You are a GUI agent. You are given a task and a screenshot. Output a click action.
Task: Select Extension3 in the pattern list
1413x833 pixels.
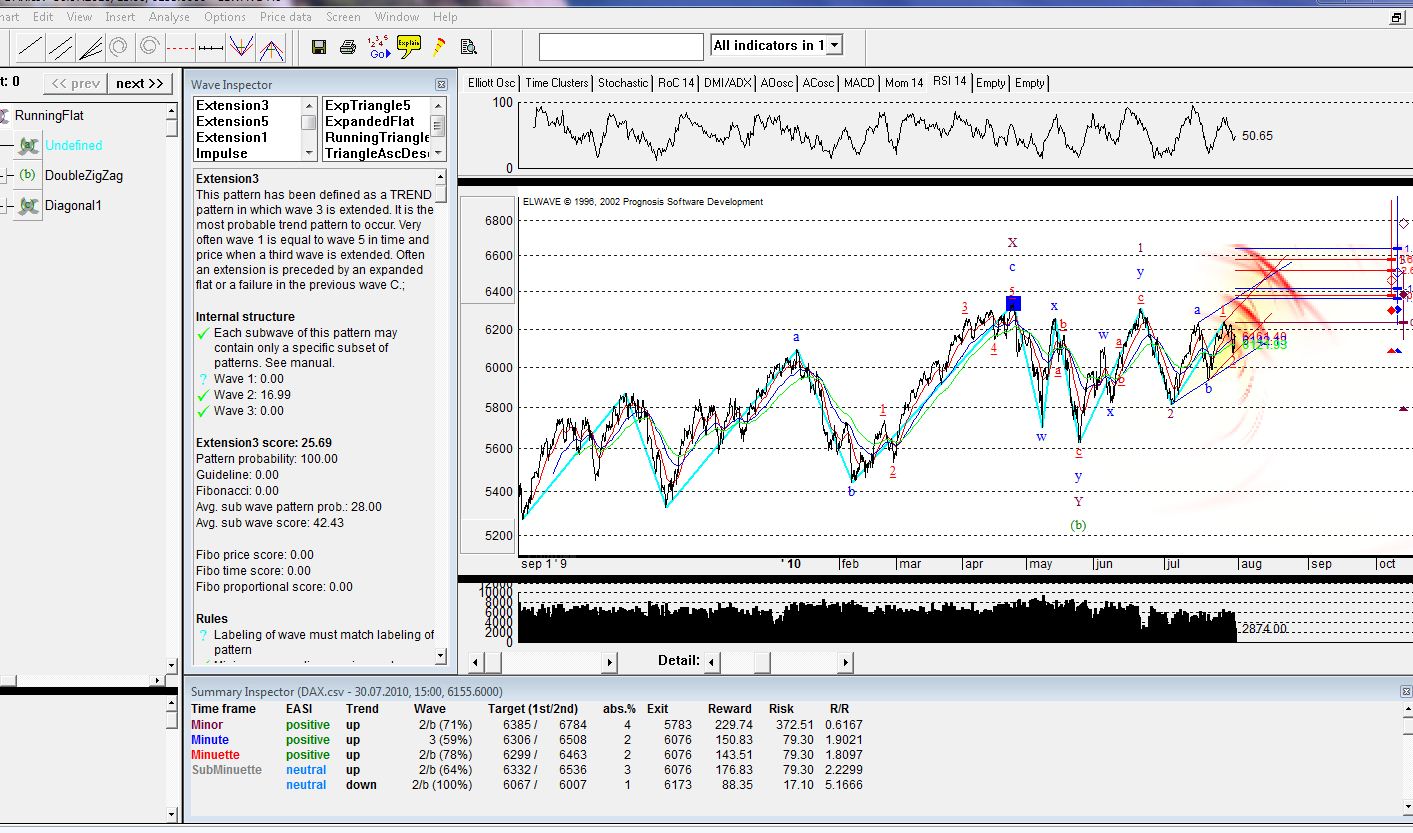tap(232, 105)
